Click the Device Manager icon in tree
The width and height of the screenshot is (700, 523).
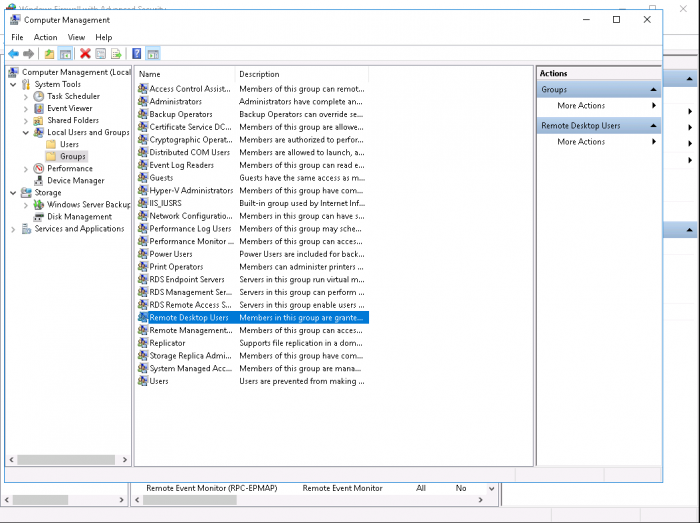[x=39, y=180]
